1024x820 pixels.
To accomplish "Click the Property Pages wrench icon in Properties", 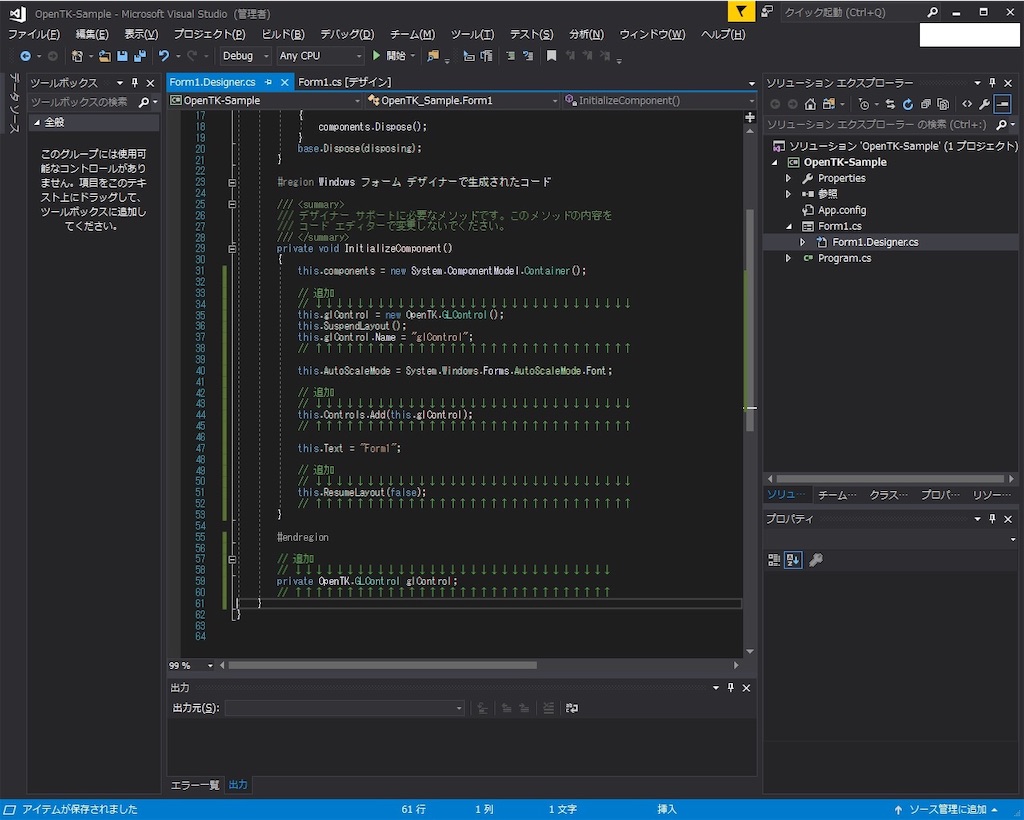I will pyautogui.click(x=816, y=560).
